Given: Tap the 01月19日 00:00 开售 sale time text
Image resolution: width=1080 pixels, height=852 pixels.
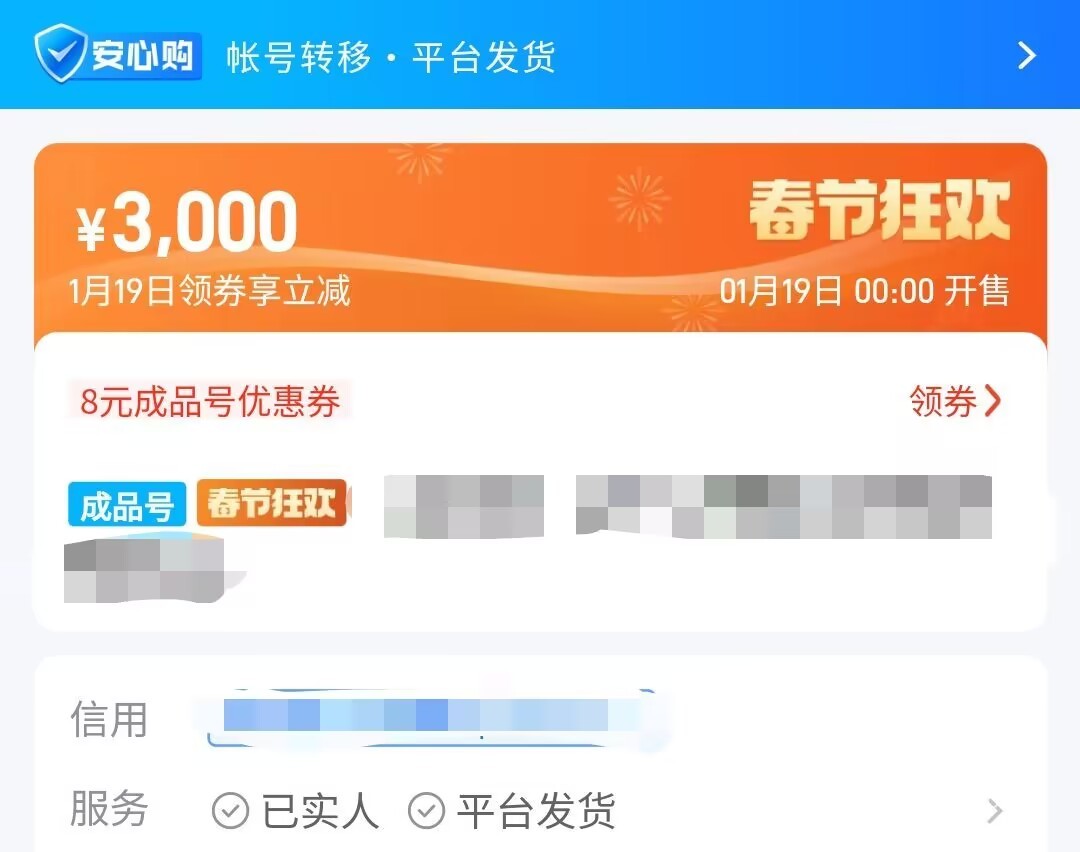Looking at the screenshot, I should 864,291.
